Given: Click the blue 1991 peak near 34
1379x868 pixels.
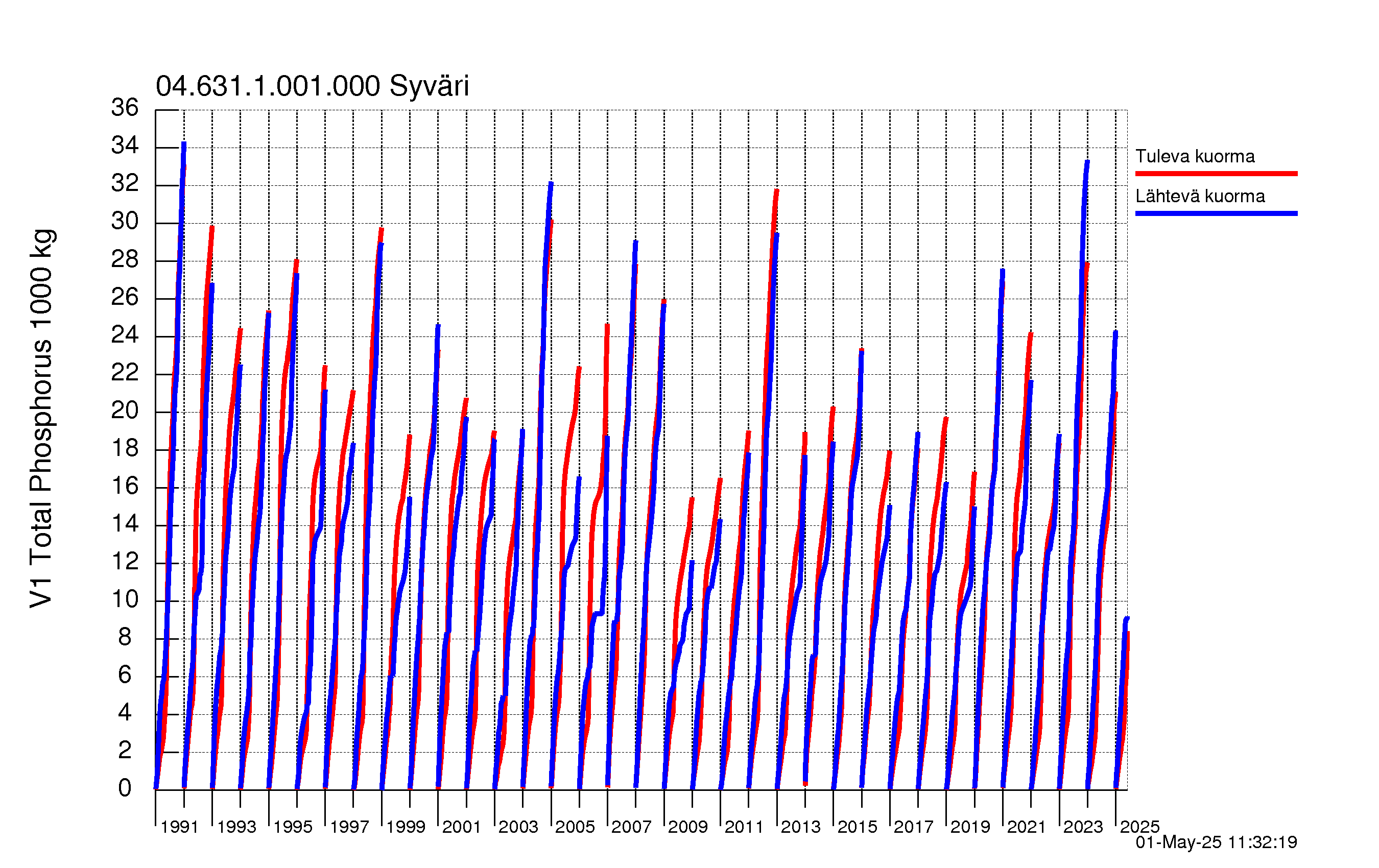Looking at the screenshot, I should (x=184, y=143).
